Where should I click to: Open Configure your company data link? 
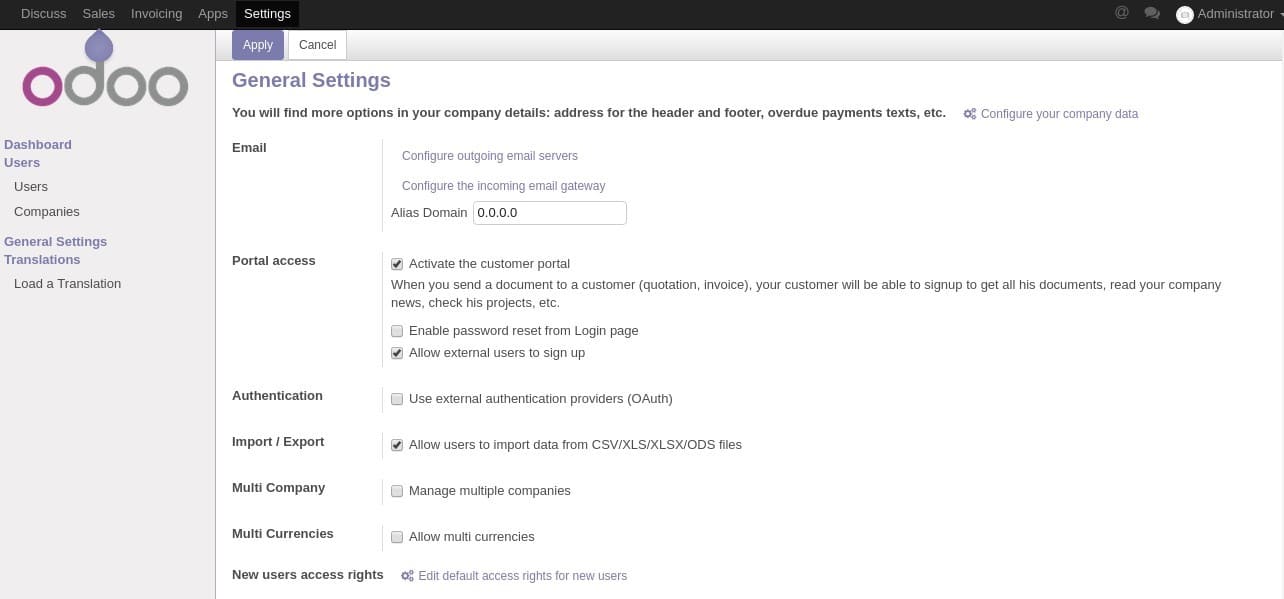1059,114
